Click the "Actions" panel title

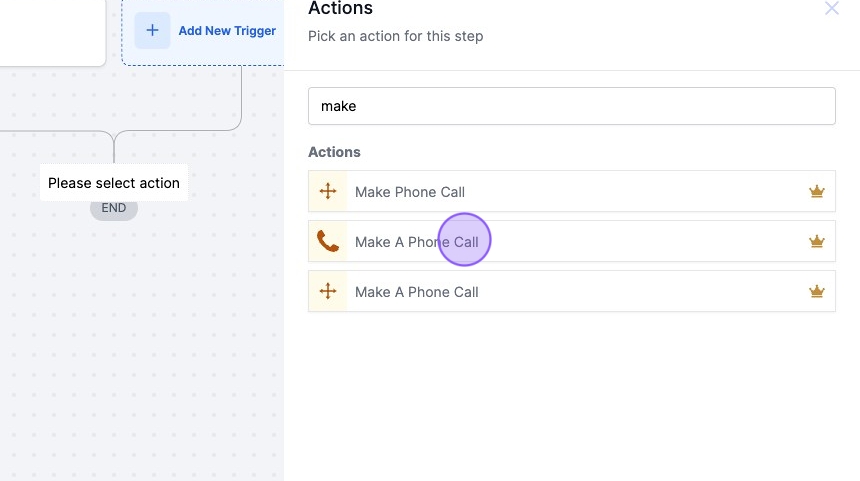click(340, 9)
